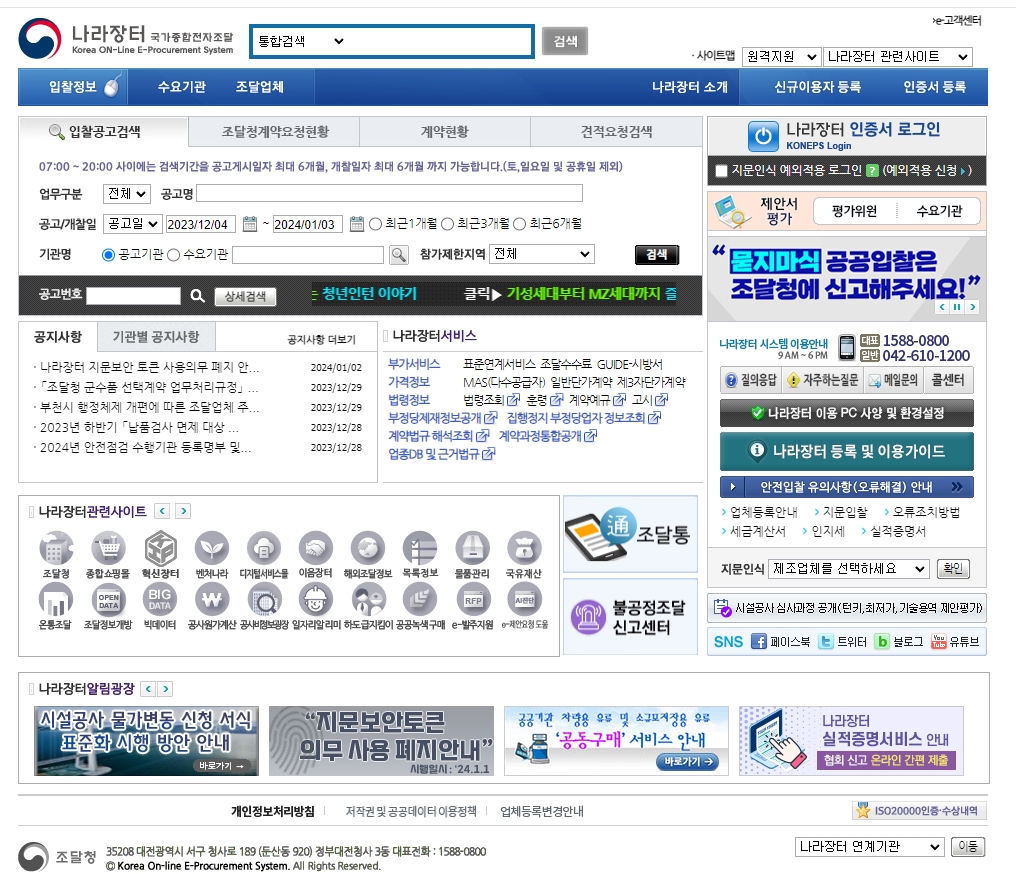Click the gray 검색 button at top

[x=565, y=41]
